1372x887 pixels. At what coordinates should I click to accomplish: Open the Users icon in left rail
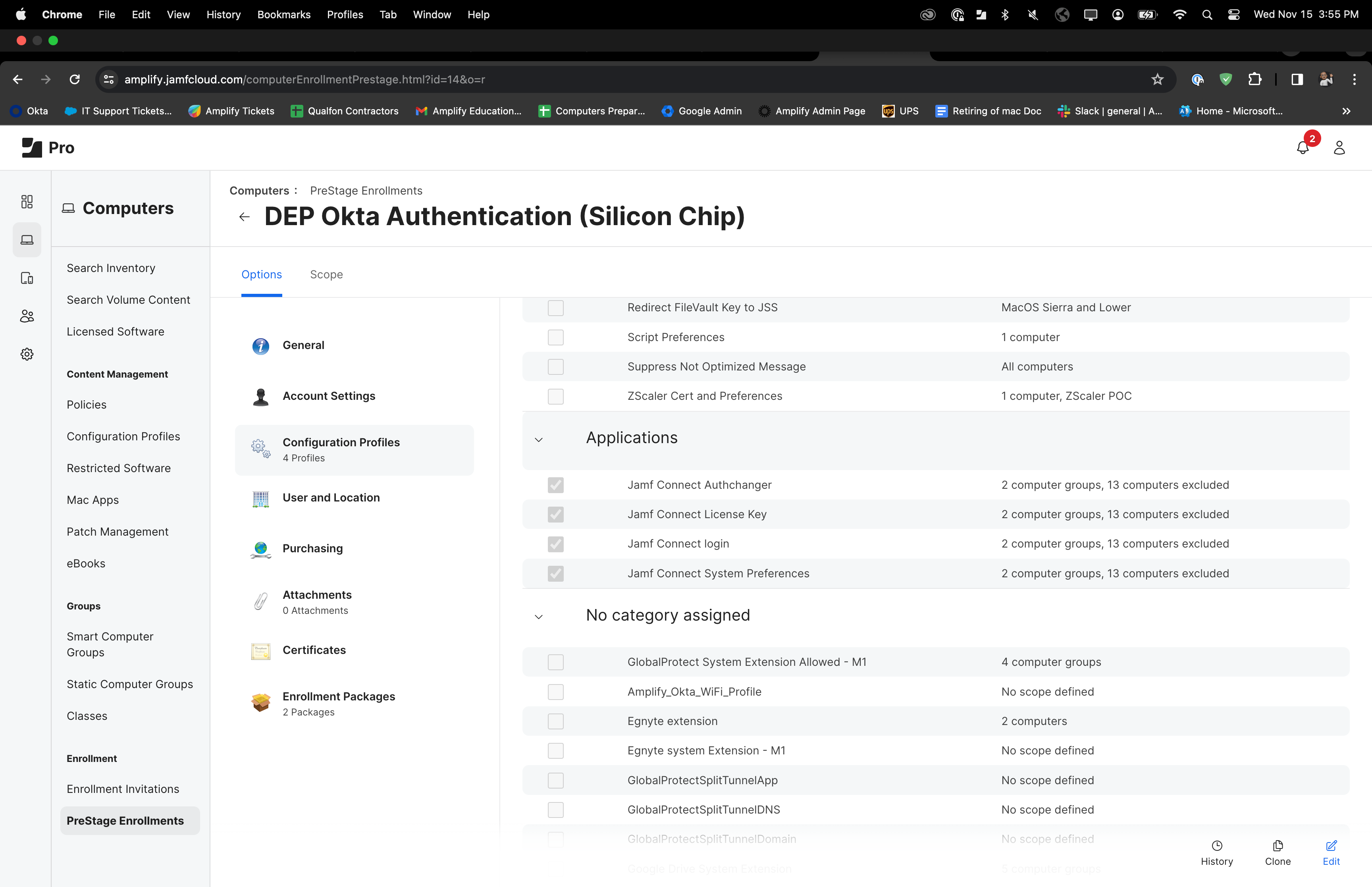pyautogui.click(x=27, y=316)
